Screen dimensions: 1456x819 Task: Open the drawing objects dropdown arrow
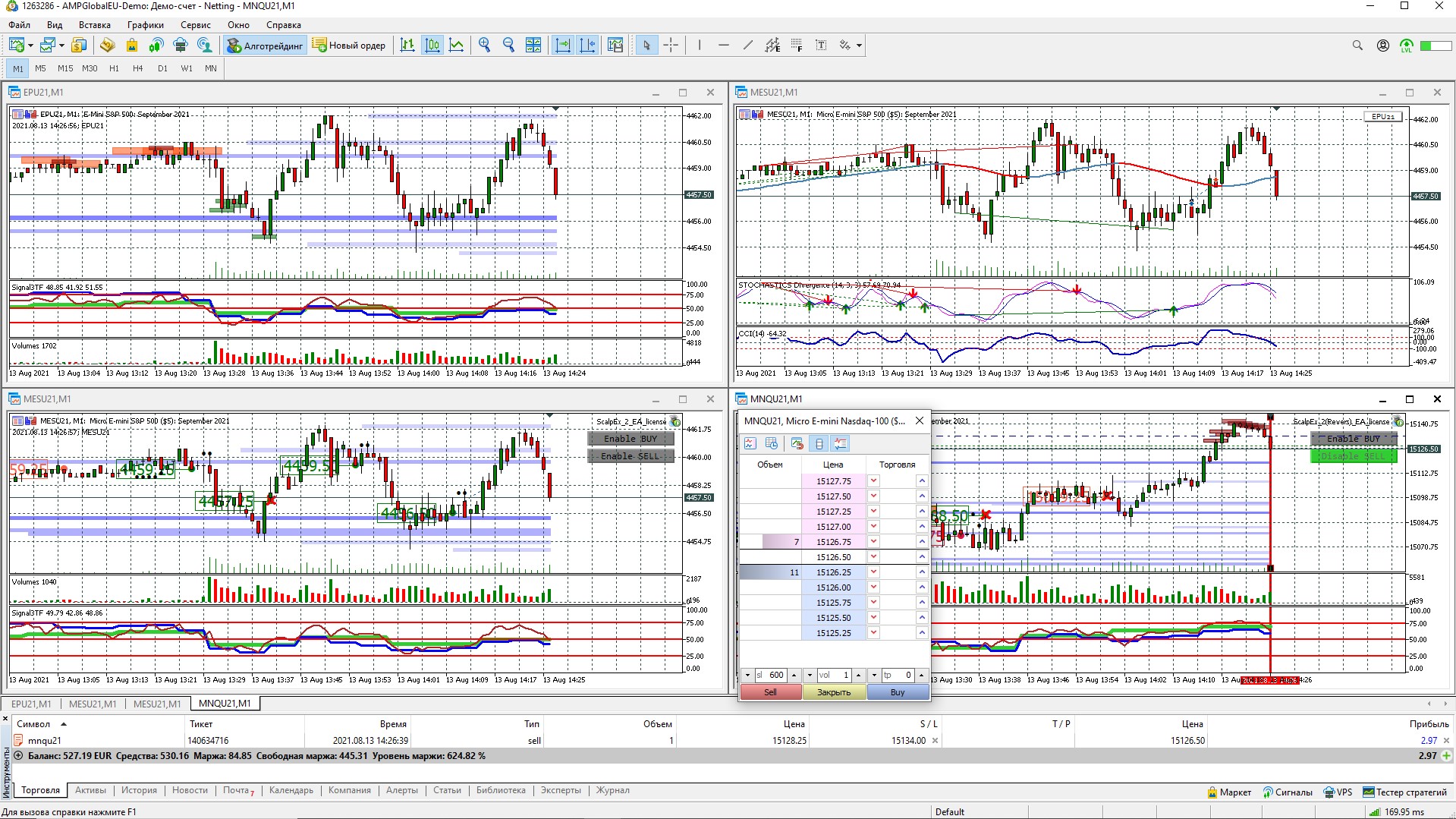859,46
